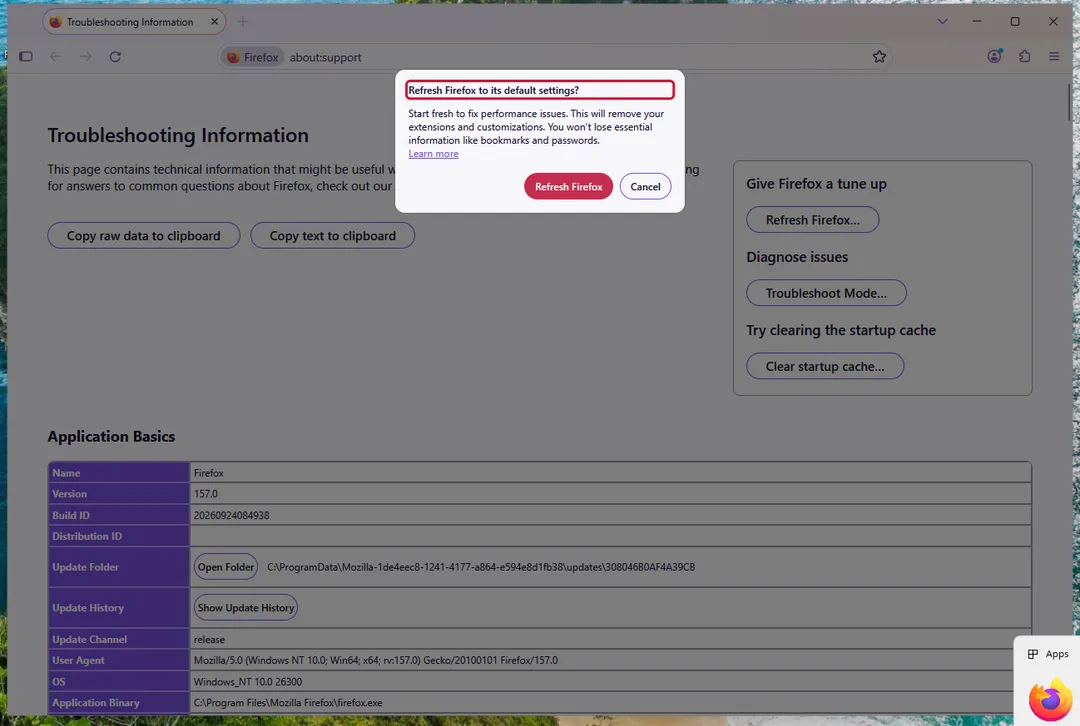Viewport: 1080px width, 726px height.
Task: Open a new tab with the plus icon
Action: [x=242, y=21]
